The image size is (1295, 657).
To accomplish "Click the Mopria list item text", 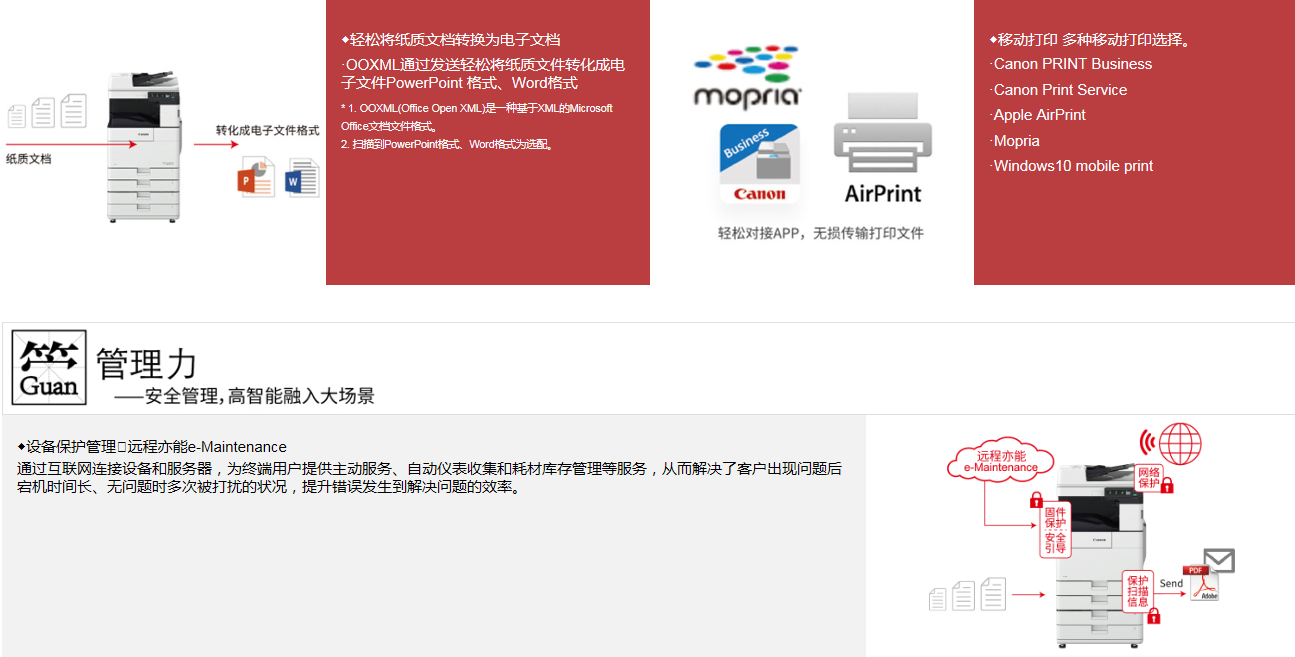I will click(x=1016, y=141).
